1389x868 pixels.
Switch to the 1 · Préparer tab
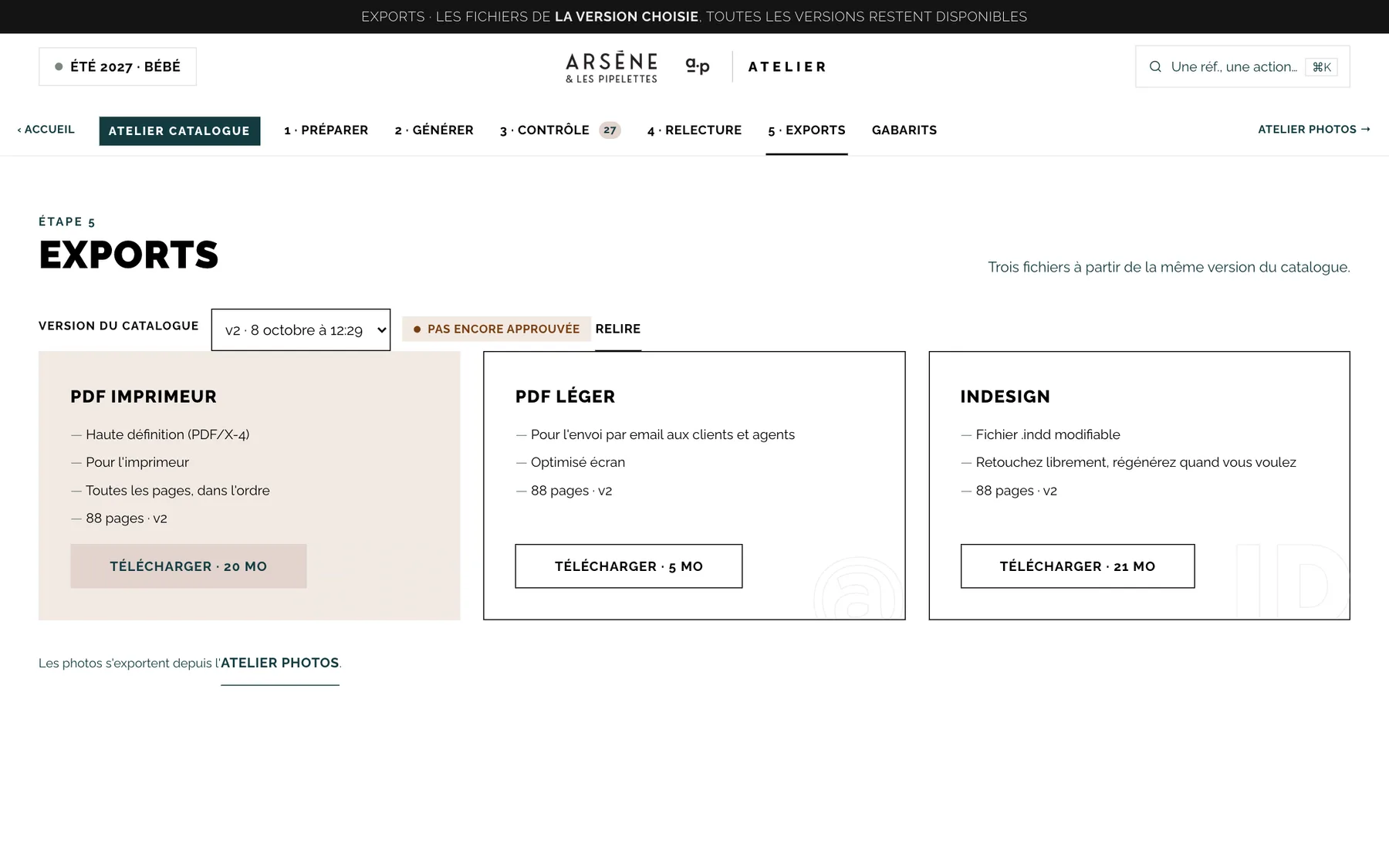[326, 130]
